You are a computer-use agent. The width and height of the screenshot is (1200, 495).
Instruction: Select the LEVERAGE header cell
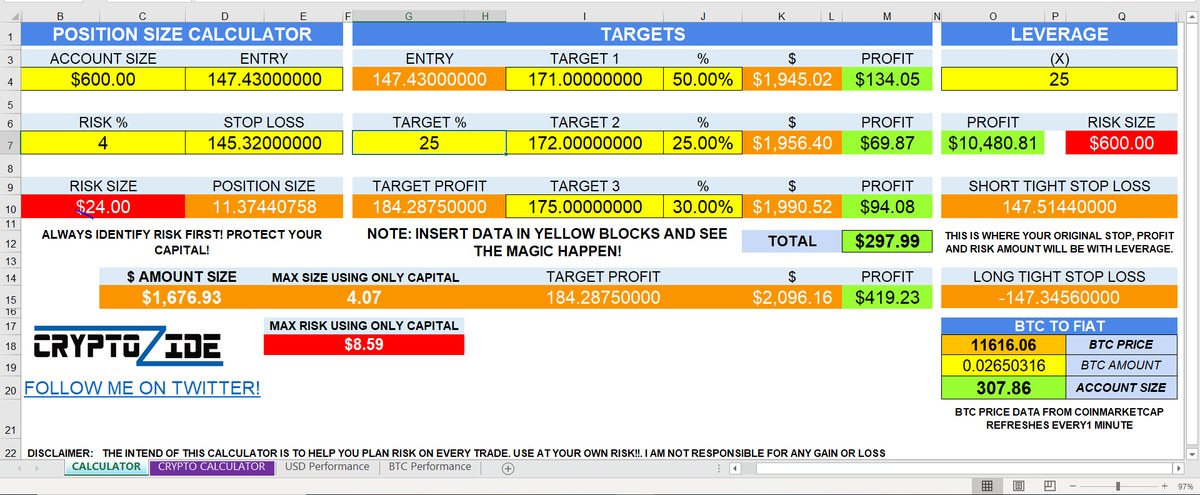coord(1059,34)
